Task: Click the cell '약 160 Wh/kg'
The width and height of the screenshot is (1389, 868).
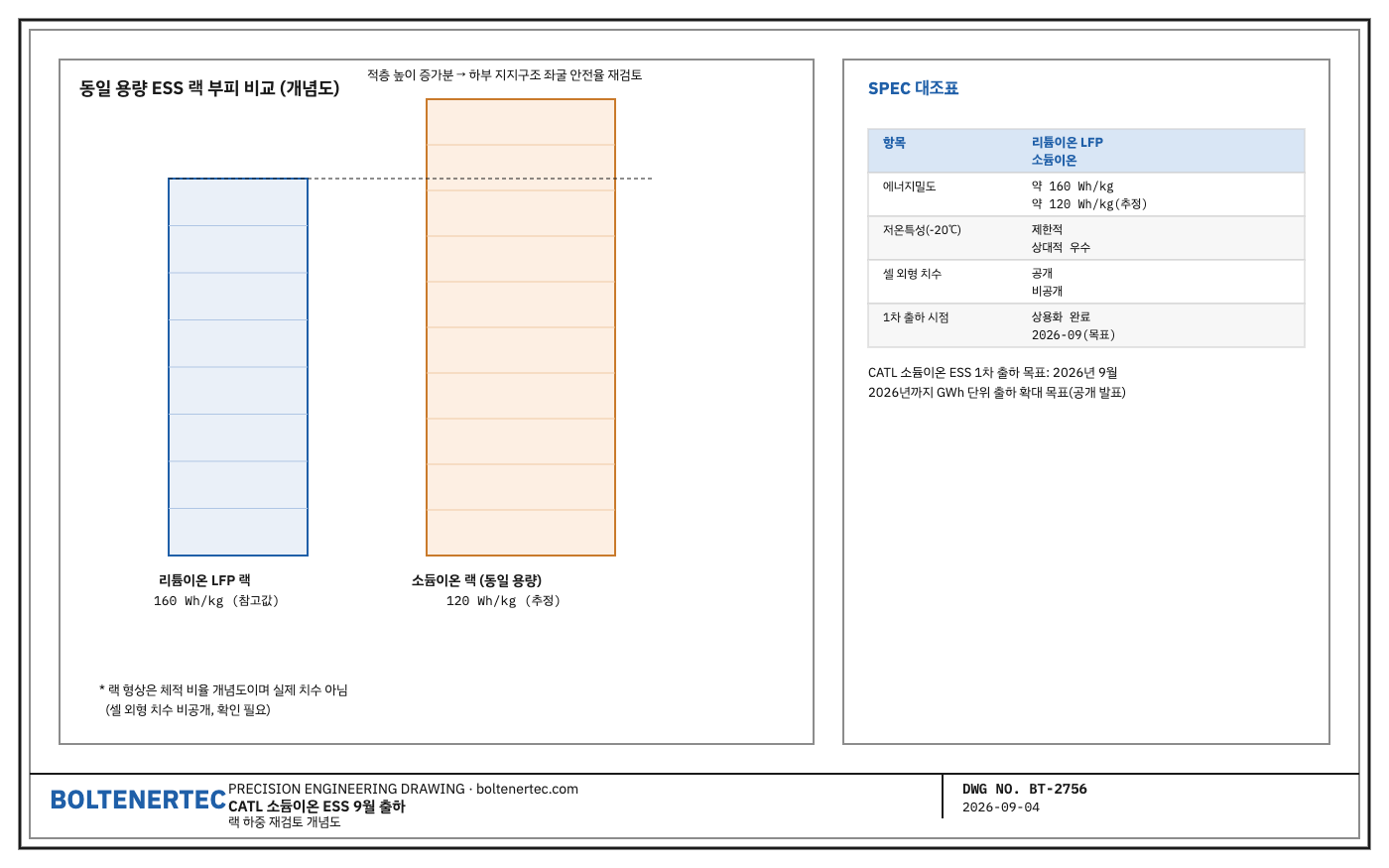Action: click(1073, 186)
